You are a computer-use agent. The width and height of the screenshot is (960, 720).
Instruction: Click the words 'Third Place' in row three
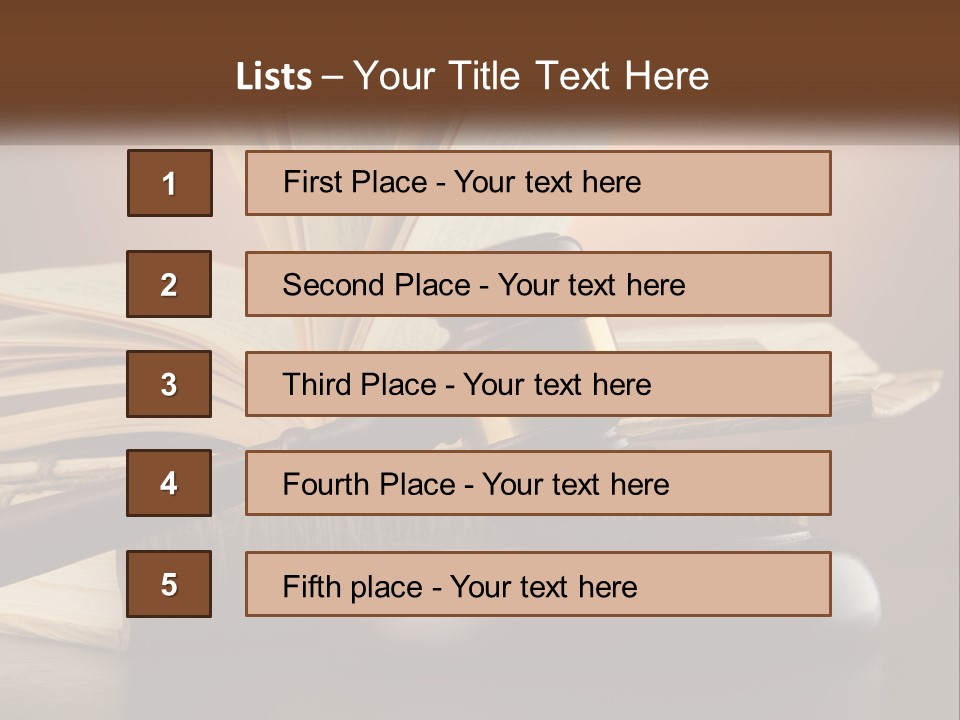pos(359,384)
